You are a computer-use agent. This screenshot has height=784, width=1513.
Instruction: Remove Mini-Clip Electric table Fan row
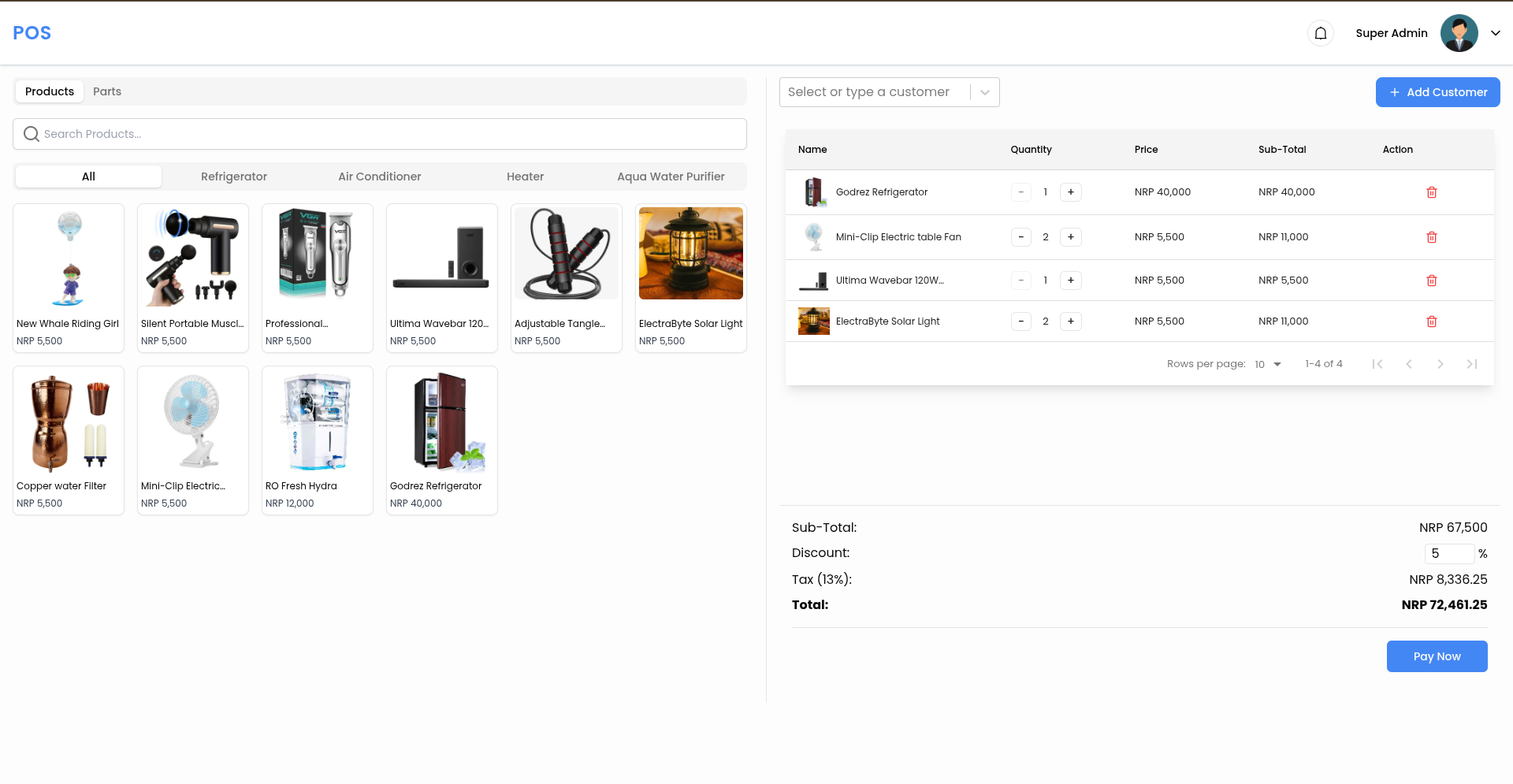[x=1431, y=237]
